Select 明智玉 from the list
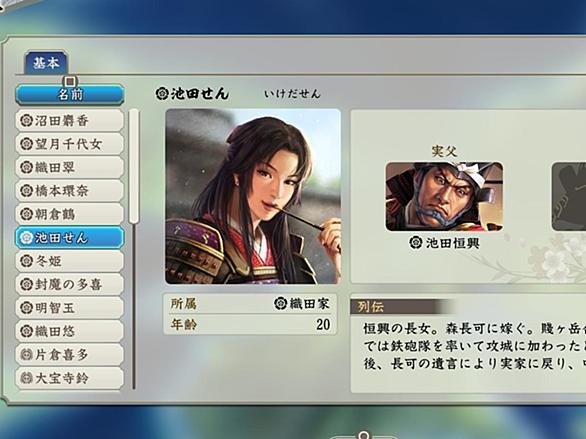This screenshot has width=586, height=439. [70, 308]
